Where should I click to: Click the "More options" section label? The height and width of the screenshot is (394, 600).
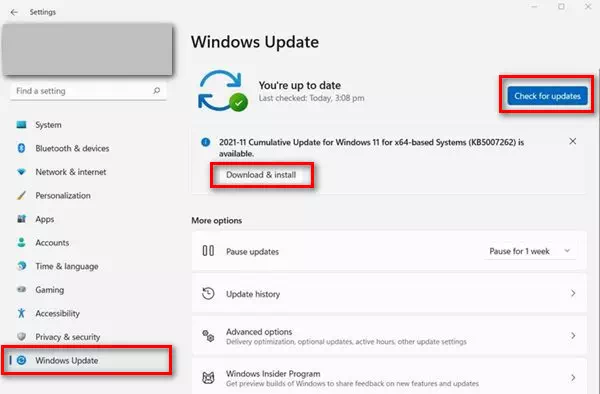pos(217,220)
